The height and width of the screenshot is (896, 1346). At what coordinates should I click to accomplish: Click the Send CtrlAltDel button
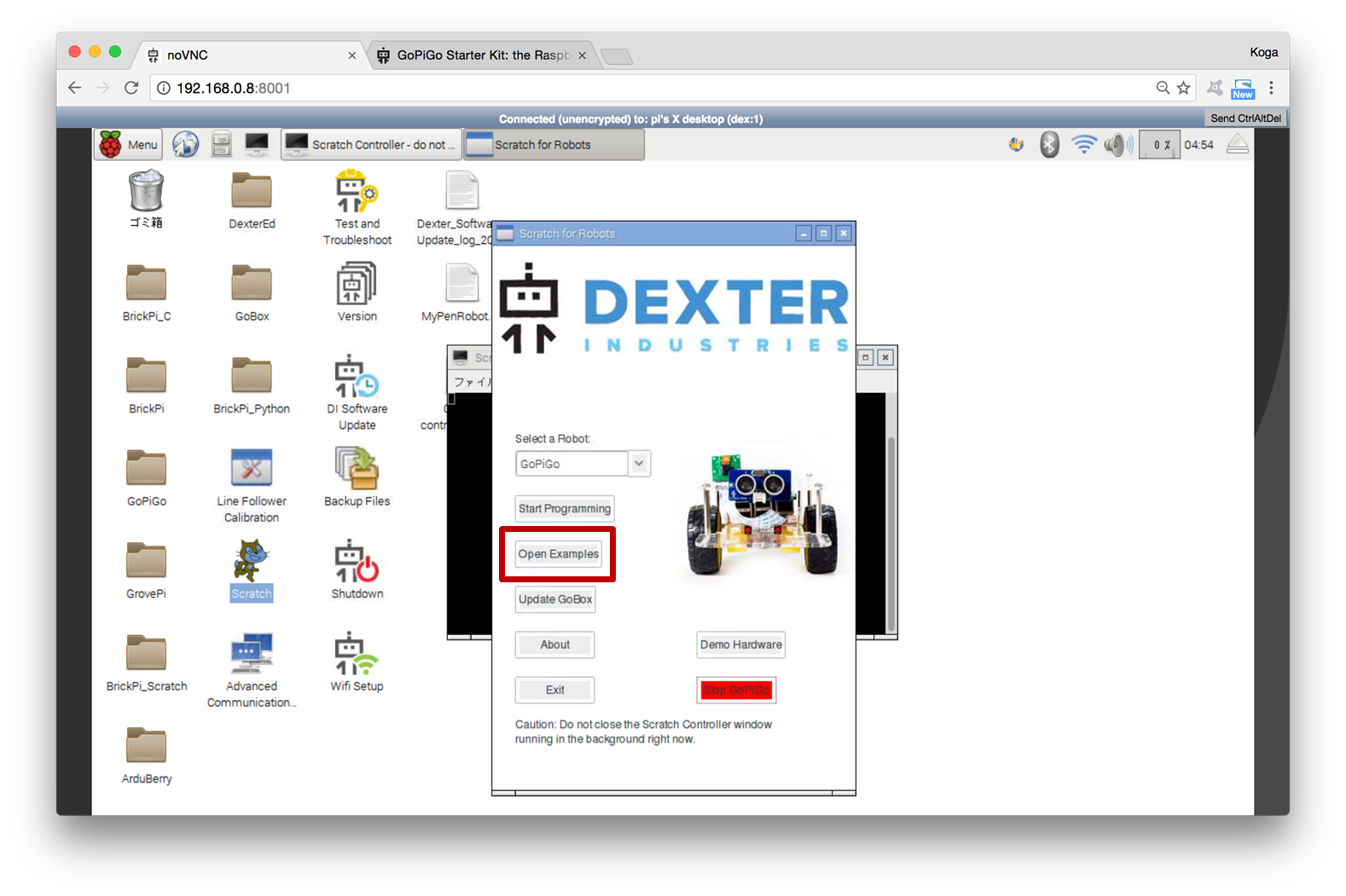tap(1245, 119)
